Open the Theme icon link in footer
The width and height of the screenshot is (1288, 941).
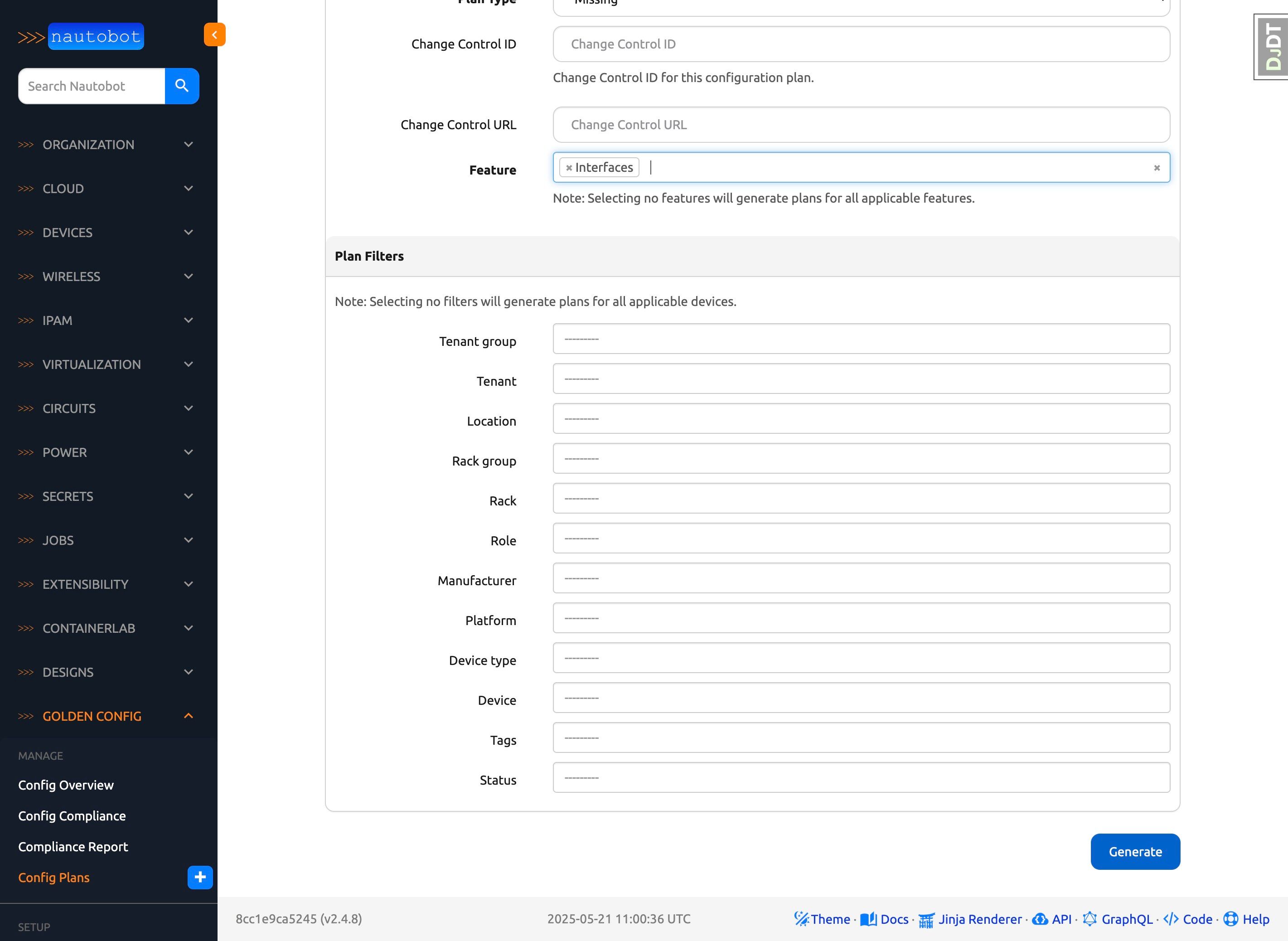[x=822, y=919]
